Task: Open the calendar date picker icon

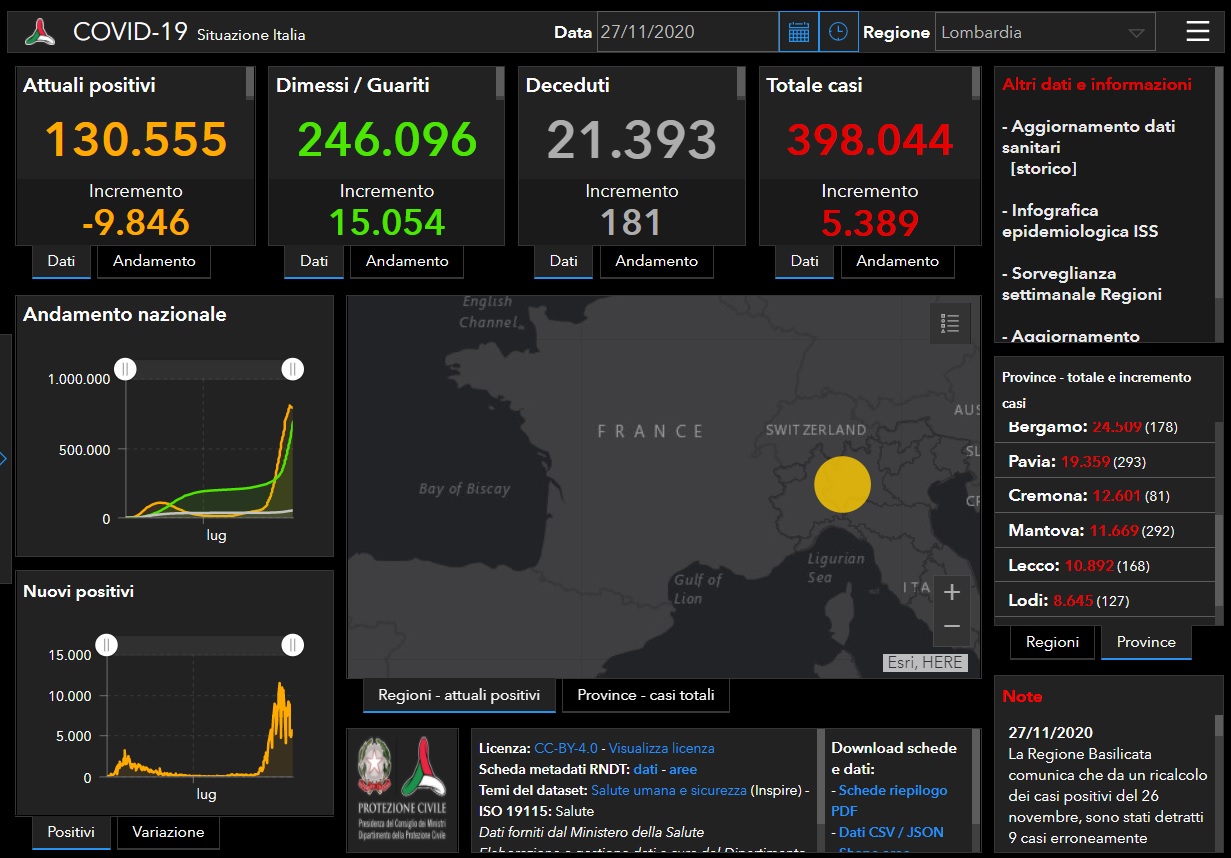Action: 798,32
